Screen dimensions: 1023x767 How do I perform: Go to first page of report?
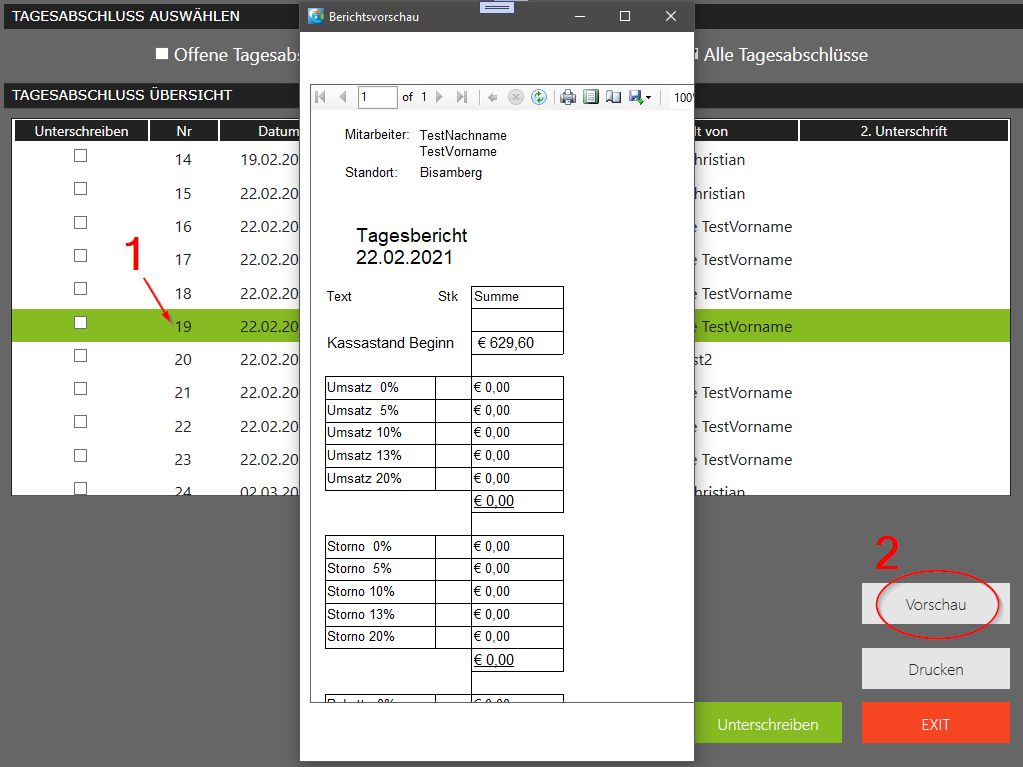click(320, 97)
